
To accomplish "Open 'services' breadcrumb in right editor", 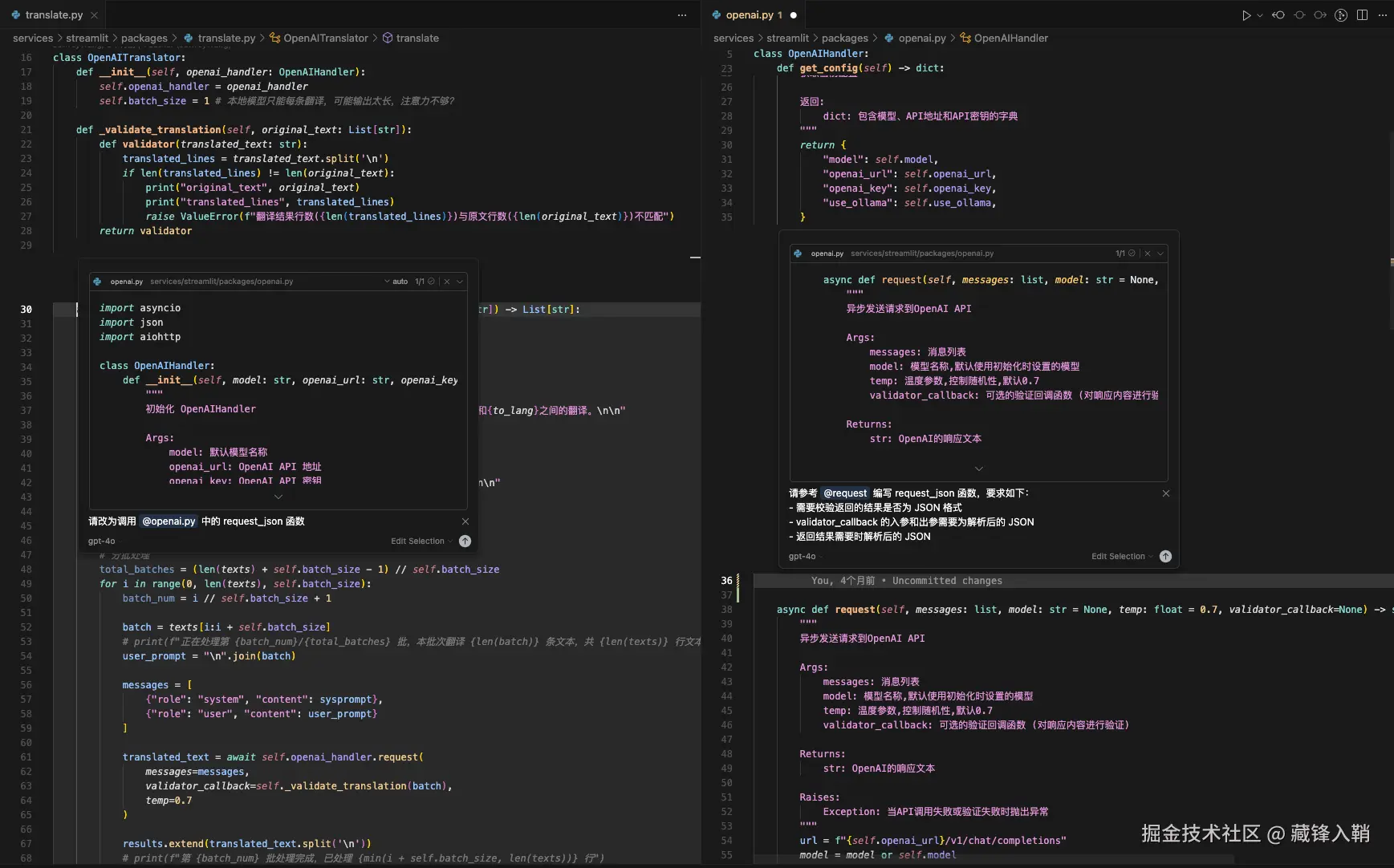I will [734, 39].
